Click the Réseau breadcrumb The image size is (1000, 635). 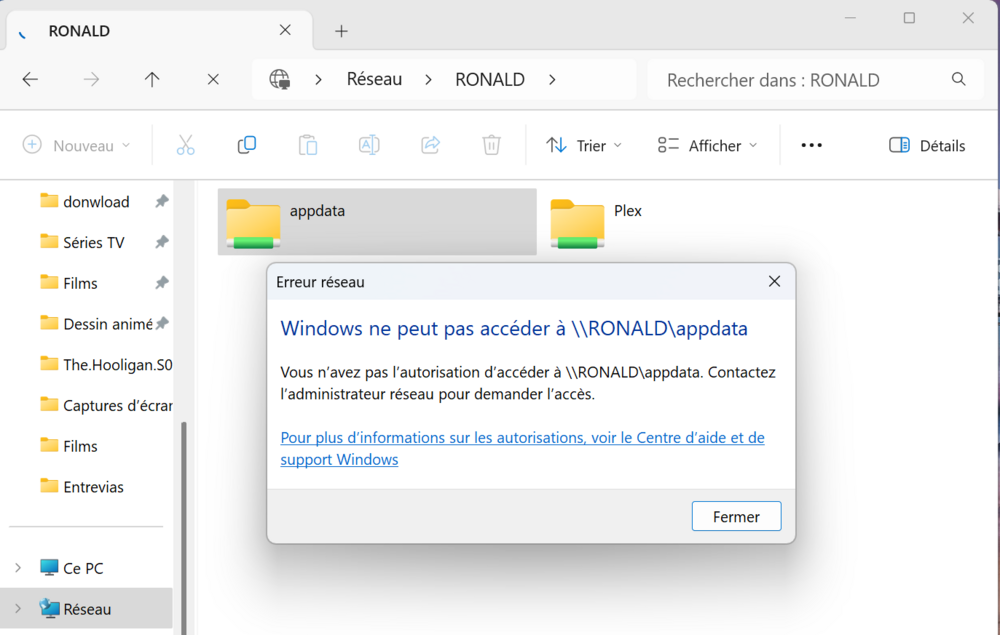pyautogui.click(x=374, y=79)
